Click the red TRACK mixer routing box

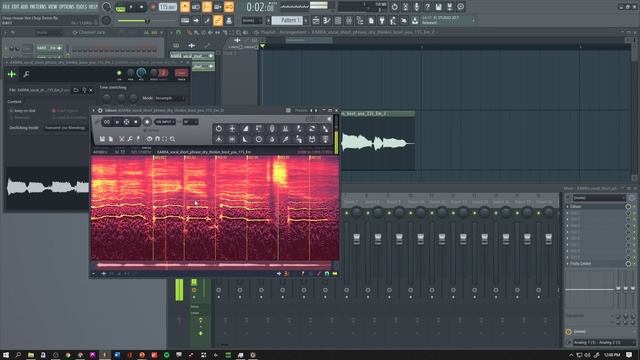(x=181, y=73)
